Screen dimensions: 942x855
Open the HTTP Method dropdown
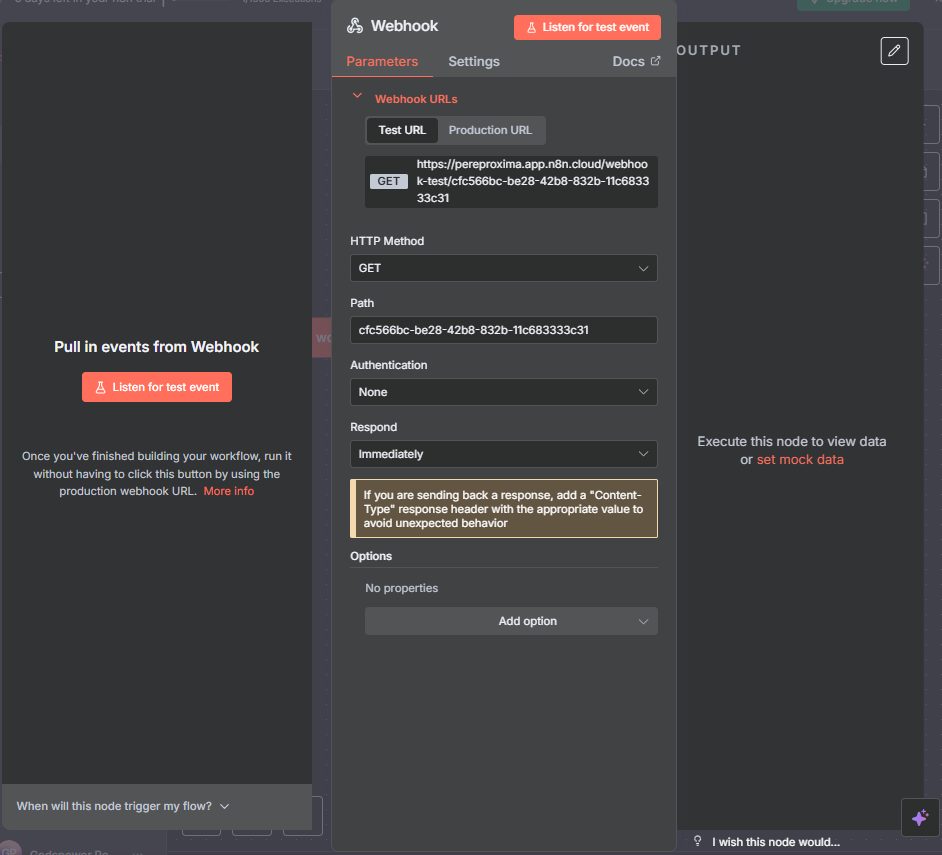503,268
